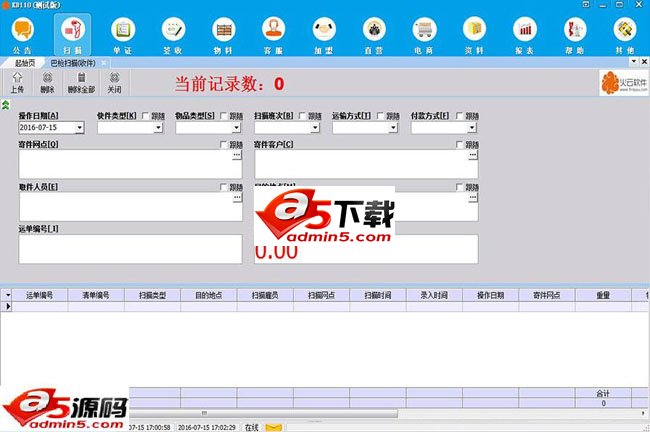Click into the 寄件网点 text box
The height and width of the screenshot is (432, 650).
130,164
